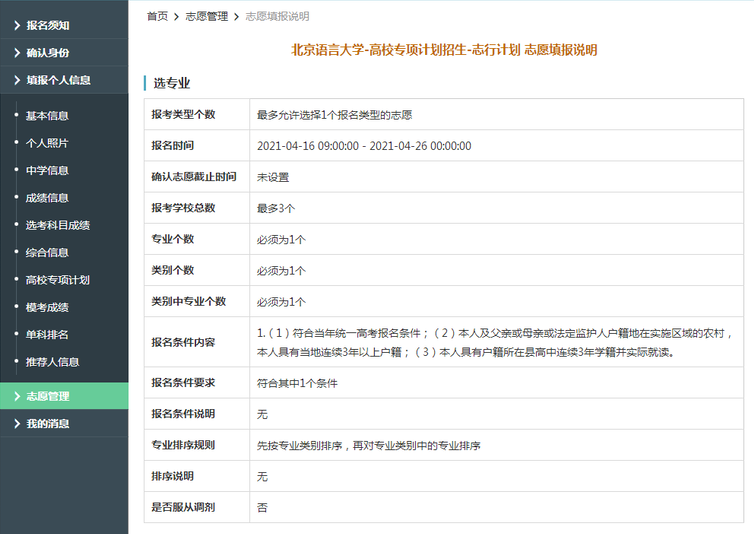Click the 类别中专业个数 row label

(x=188, y=302)
